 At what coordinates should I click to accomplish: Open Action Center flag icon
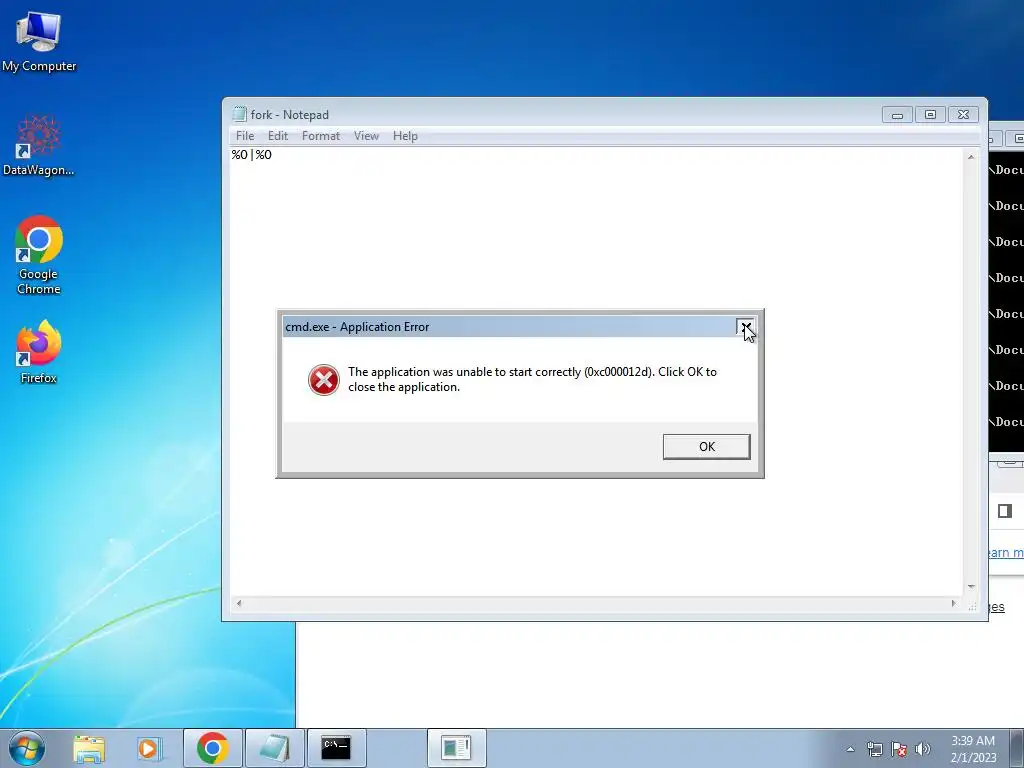pyautogui.click(x=899, y=749)
